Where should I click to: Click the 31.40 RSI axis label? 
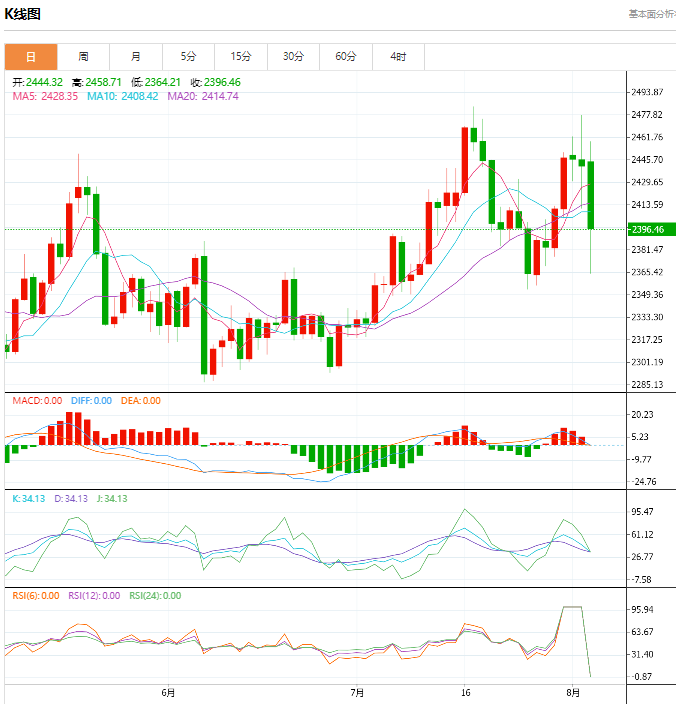[642, 654]
